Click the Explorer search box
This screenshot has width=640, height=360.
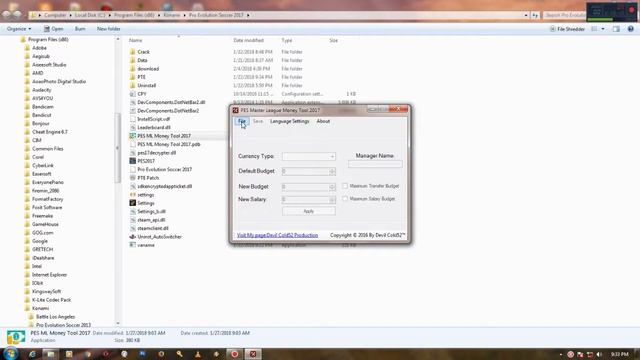tap(564, 15)
